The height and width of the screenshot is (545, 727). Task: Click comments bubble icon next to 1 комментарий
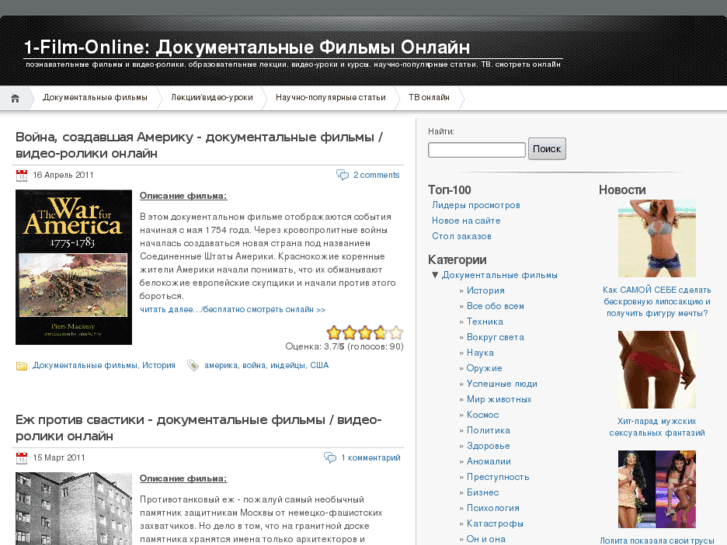tap(330, 458)
